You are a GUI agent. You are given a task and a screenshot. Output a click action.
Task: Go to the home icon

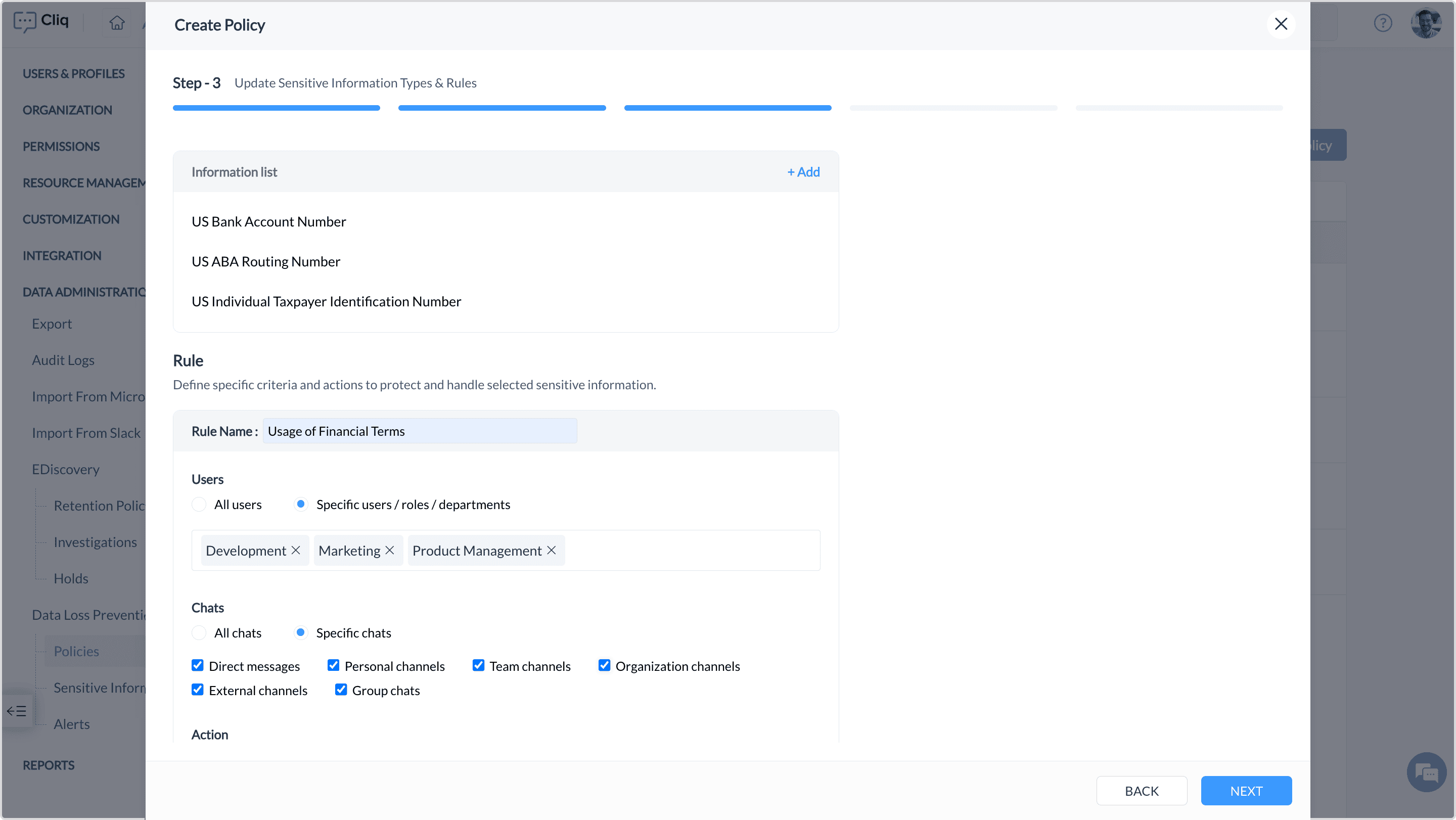pos(117,23)
